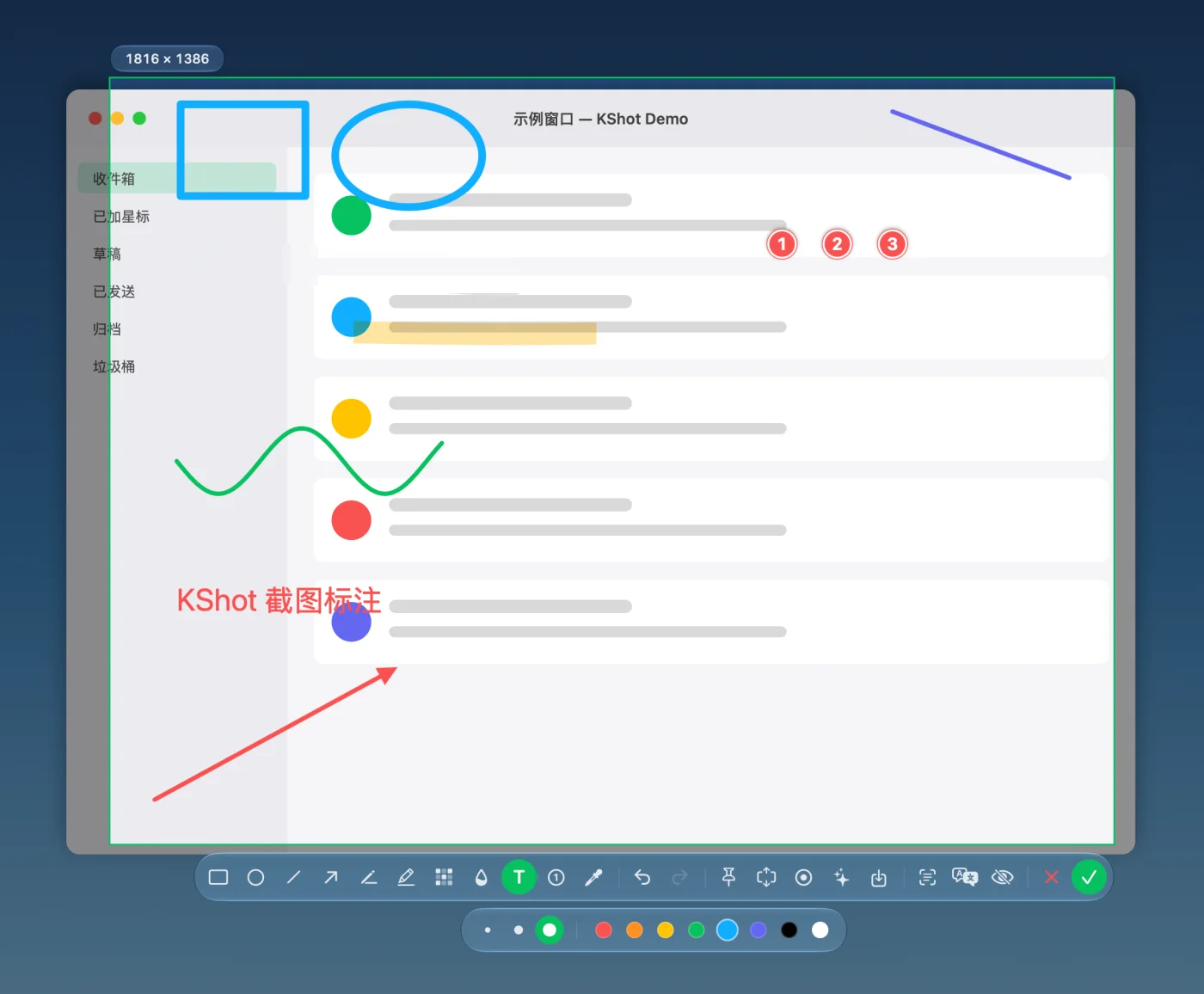
Task: Open 垃圾桶 in the demo sidebar
Action: click(114, 366)
